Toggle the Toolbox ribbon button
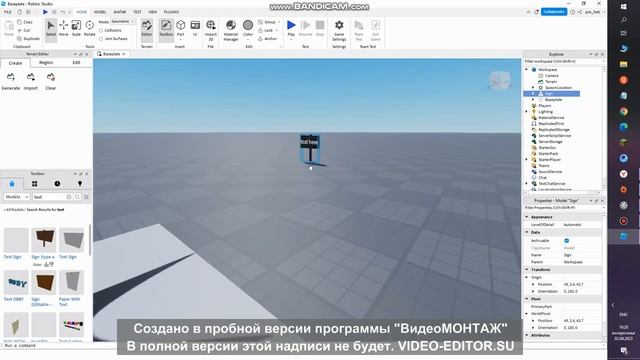The width and height of the screenshot is (640, 360). coord(166,29)
